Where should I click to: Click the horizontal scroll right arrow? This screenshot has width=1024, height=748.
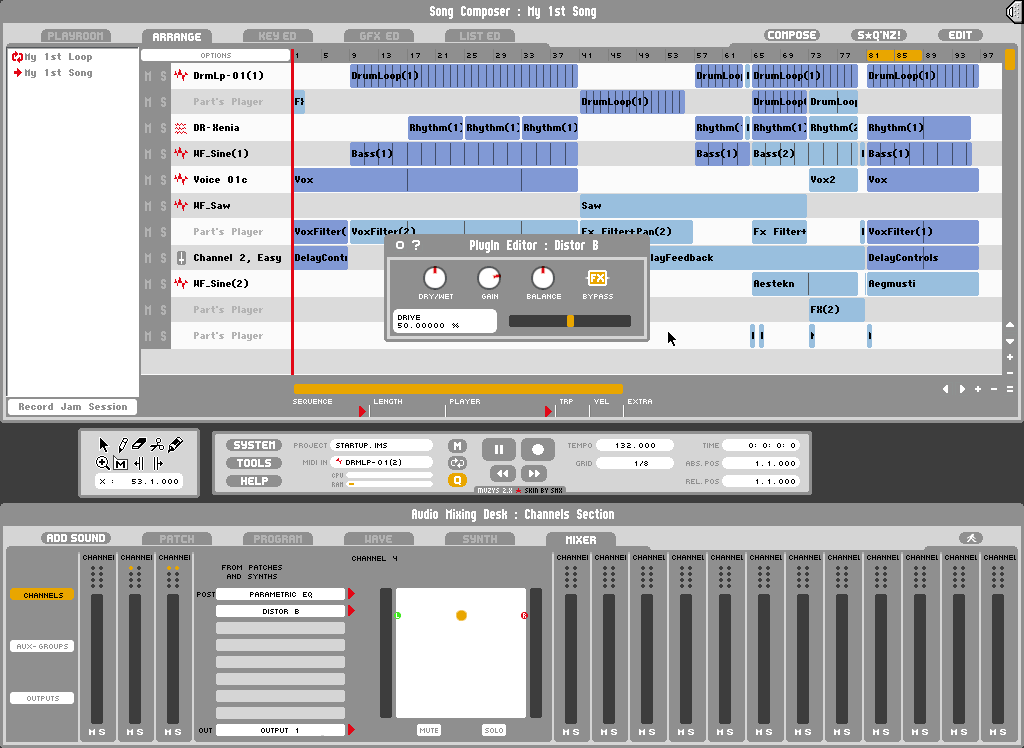point(961,389)
